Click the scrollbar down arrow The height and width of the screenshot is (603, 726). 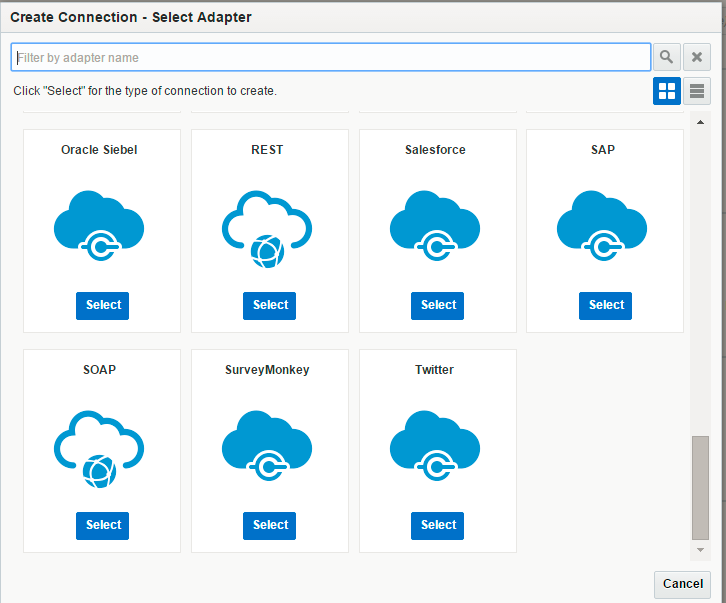[701, 550]
